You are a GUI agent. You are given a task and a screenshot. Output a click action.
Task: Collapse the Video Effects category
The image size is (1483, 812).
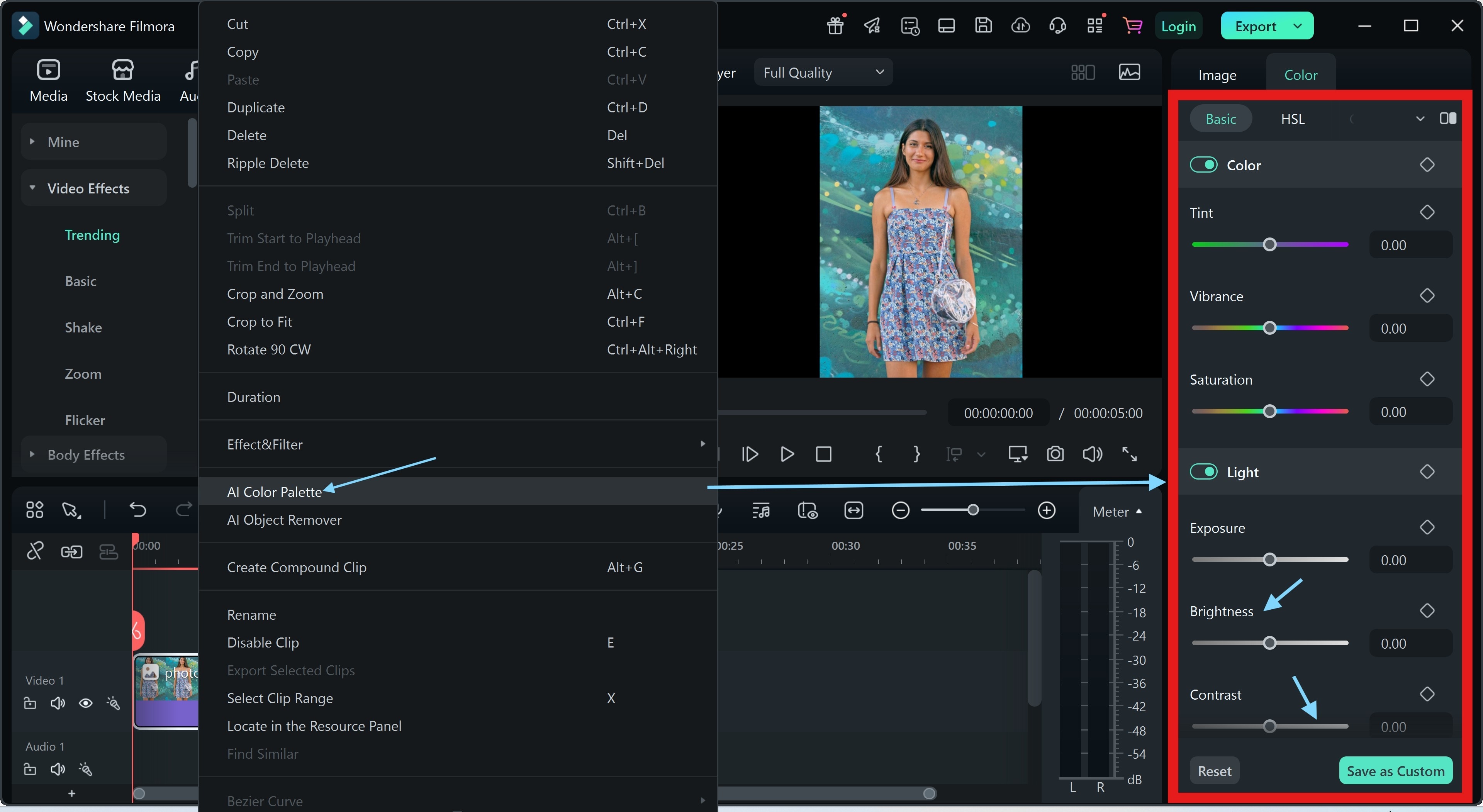tap(32, 188)
